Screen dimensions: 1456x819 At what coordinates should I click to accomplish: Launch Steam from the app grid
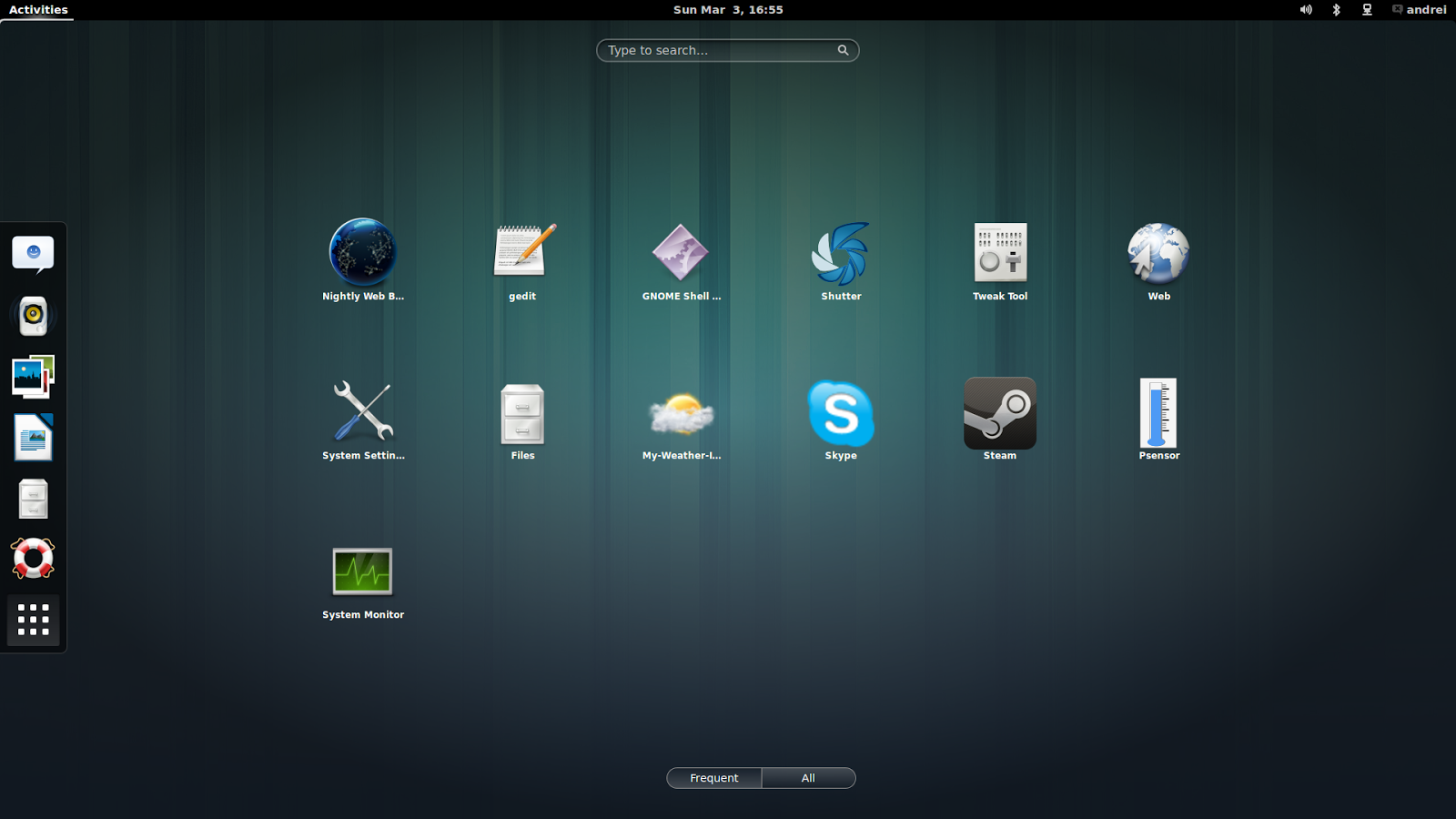[x=1000, y=413]
